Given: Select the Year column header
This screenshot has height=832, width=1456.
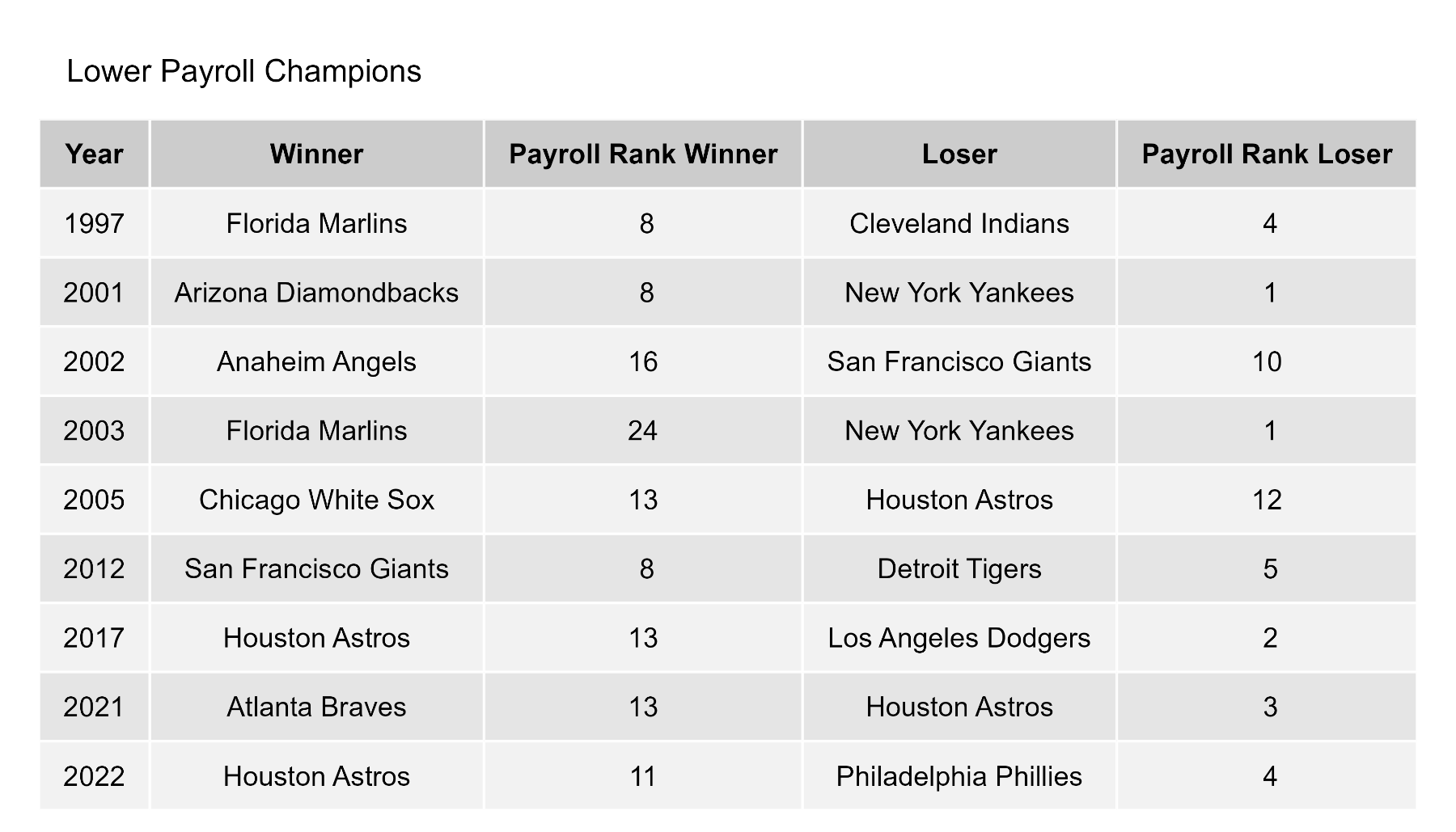Looking at the screenshot, I should [95, 154].
